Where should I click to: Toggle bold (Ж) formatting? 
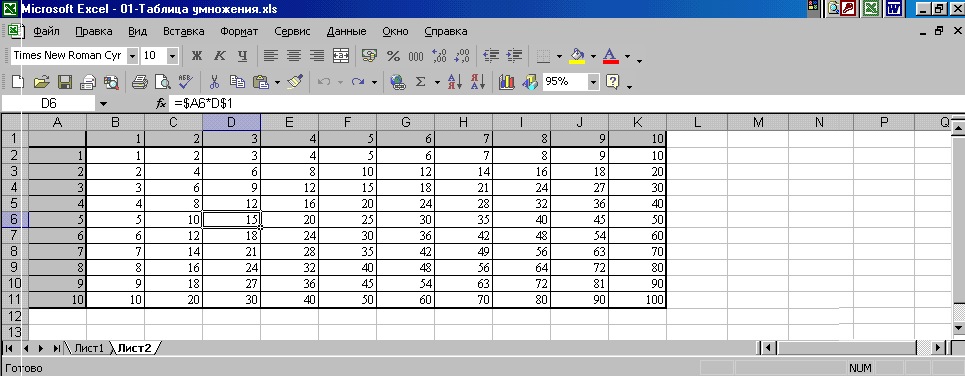click(197, 55)
